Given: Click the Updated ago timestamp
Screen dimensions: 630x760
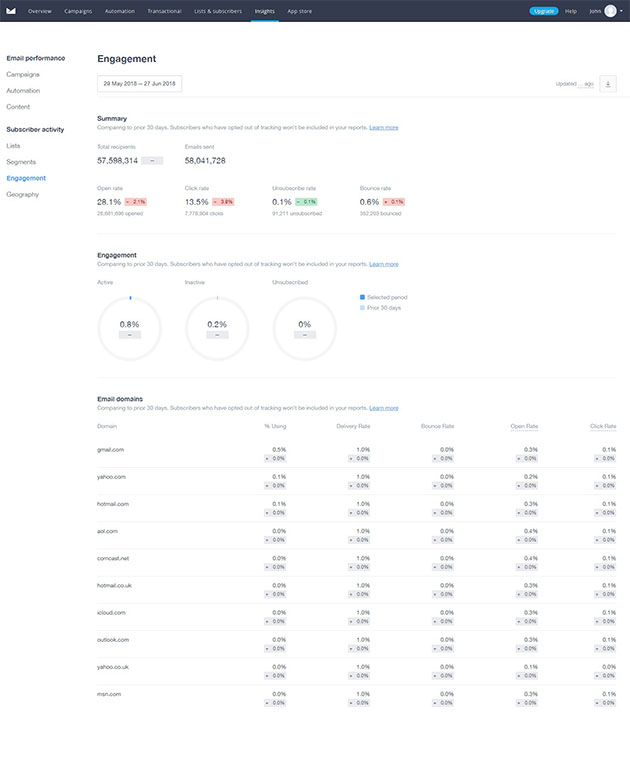Looking at the screenshot, I should click(575, 84).
